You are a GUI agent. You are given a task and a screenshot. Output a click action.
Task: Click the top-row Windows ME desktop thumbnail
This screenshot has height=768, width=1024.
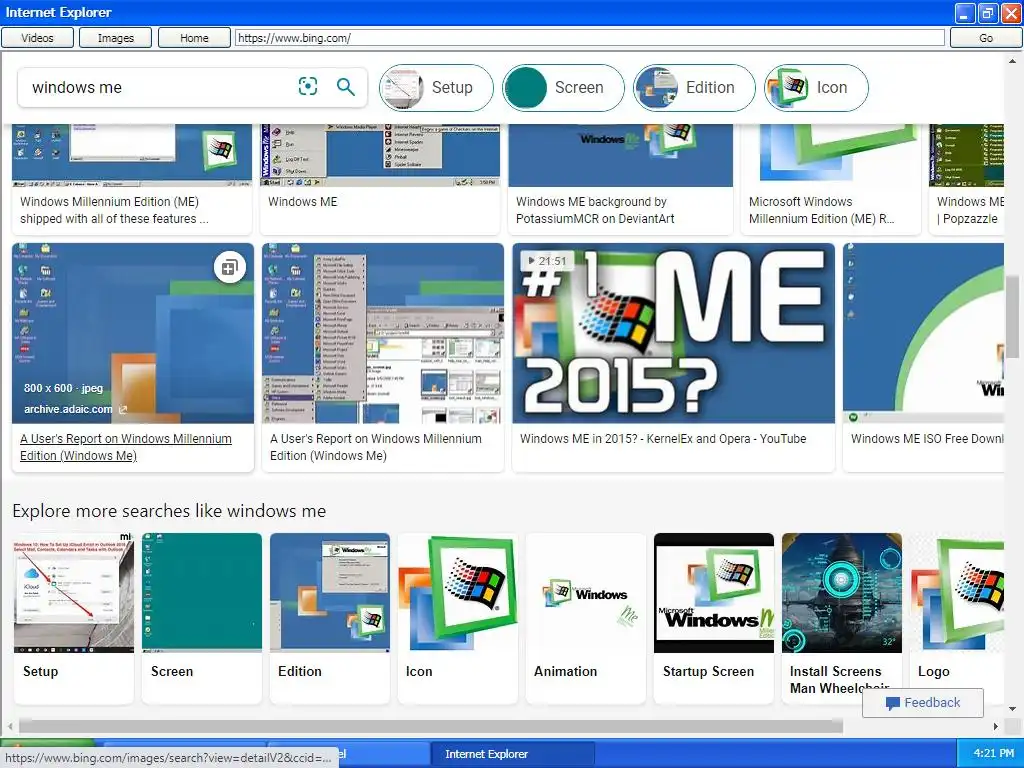380,155
